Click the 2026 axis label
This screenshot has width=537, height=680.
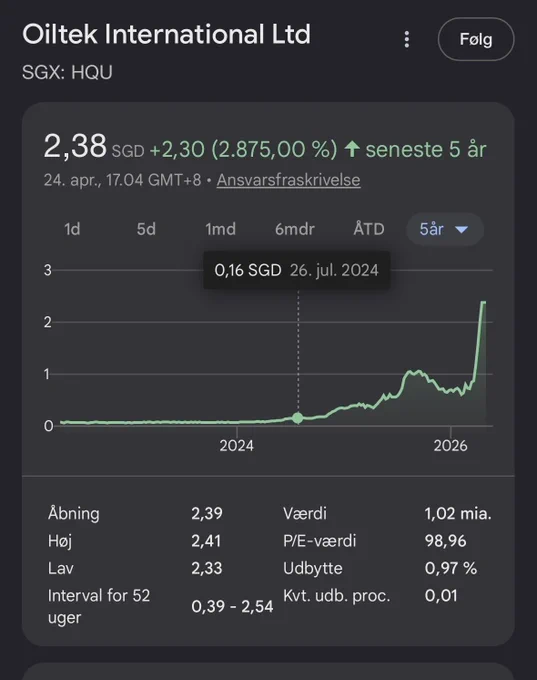451,446
